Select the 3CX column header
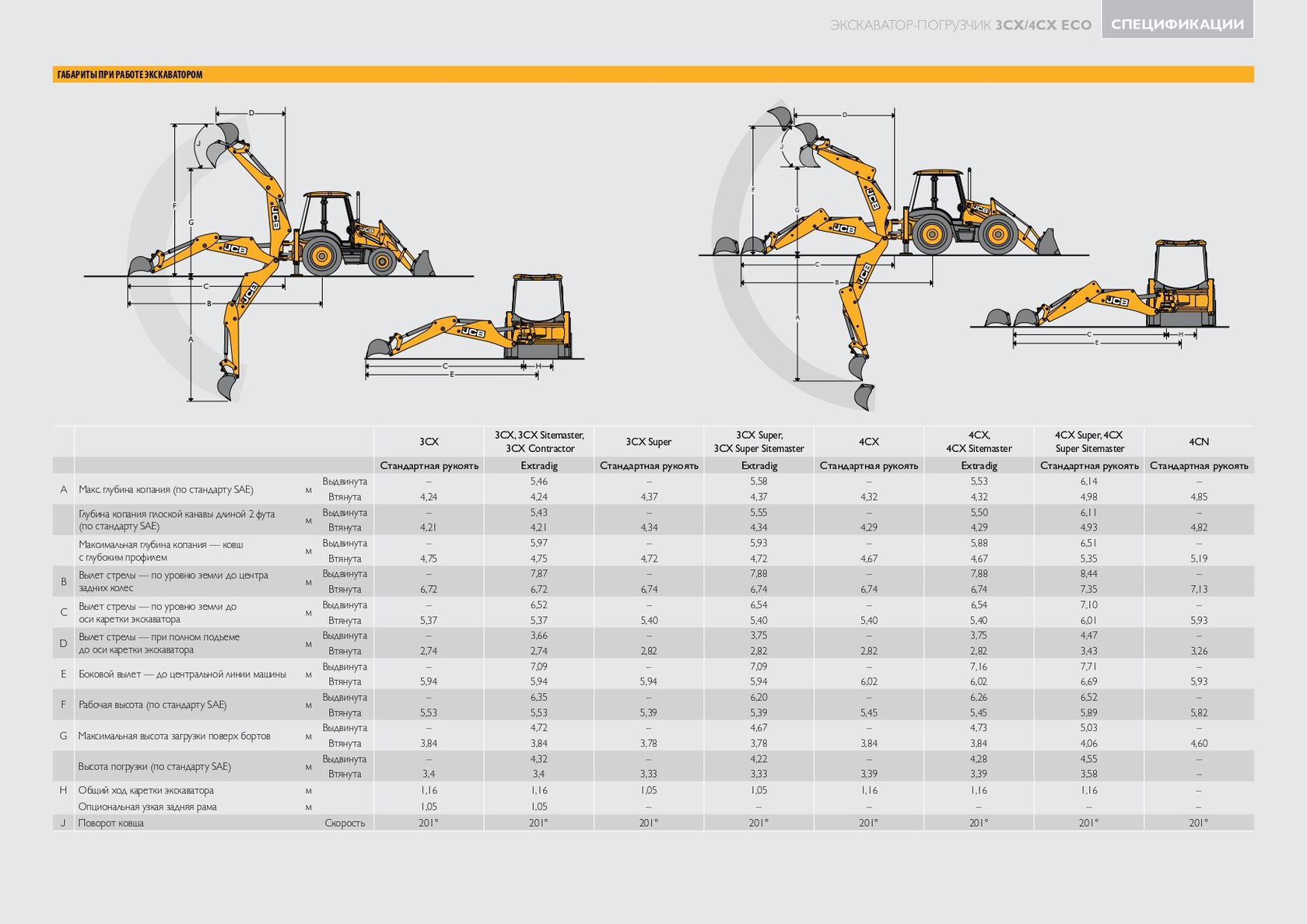The width and height of the screenshot is (1307, 924). 429,442
